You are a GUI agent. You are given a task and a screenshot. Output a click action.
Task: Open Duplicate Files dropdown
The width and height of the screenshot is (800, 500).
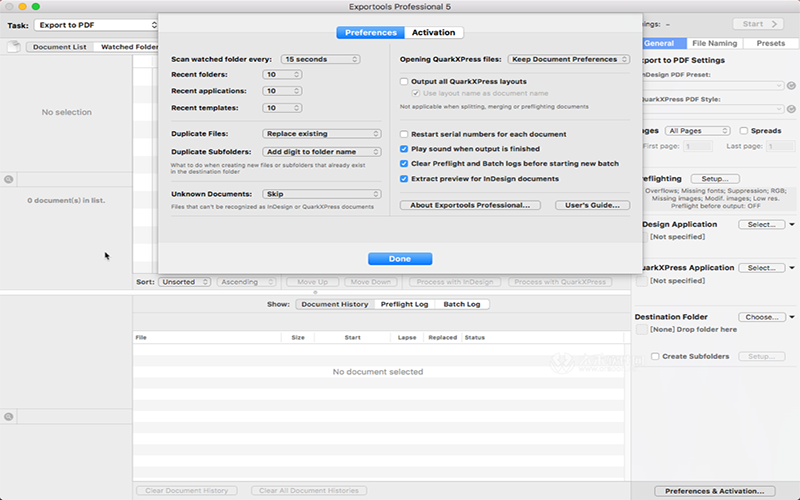[x=321, y=134]
